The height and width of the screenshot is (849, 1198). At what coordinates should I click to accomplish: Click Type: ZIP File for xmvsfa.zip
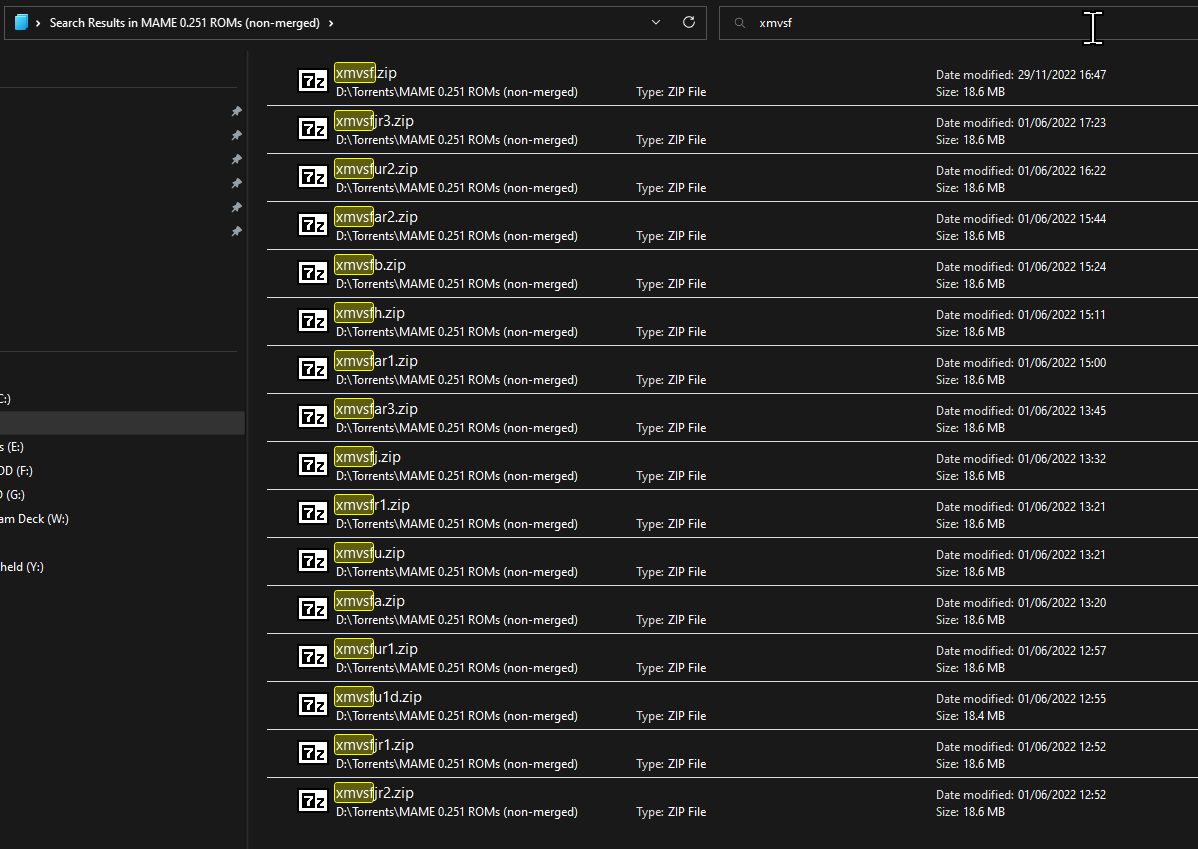pyautogui.click(x=671, y=620)
